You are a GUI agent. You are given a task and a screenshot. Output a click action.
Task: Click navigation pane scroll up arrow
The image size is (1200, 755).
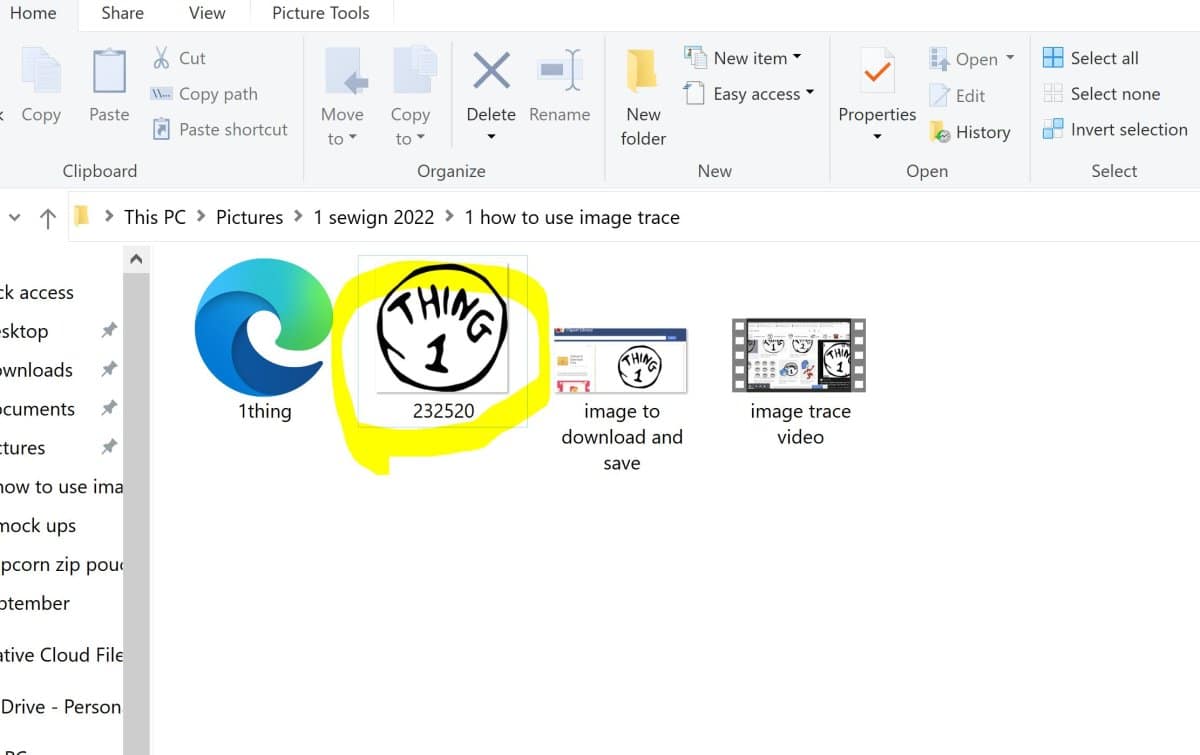click(x=136, y=260)
